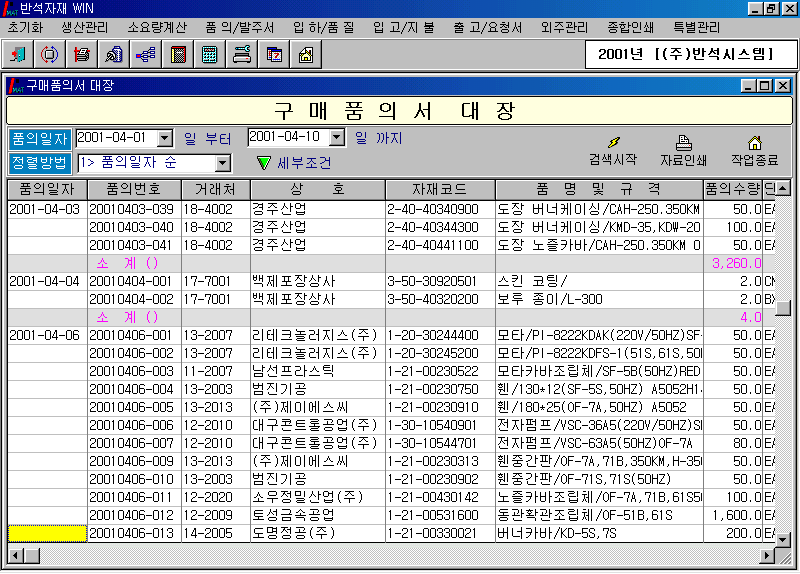Expand 세부조건 detailed conditions

[294, 163]
